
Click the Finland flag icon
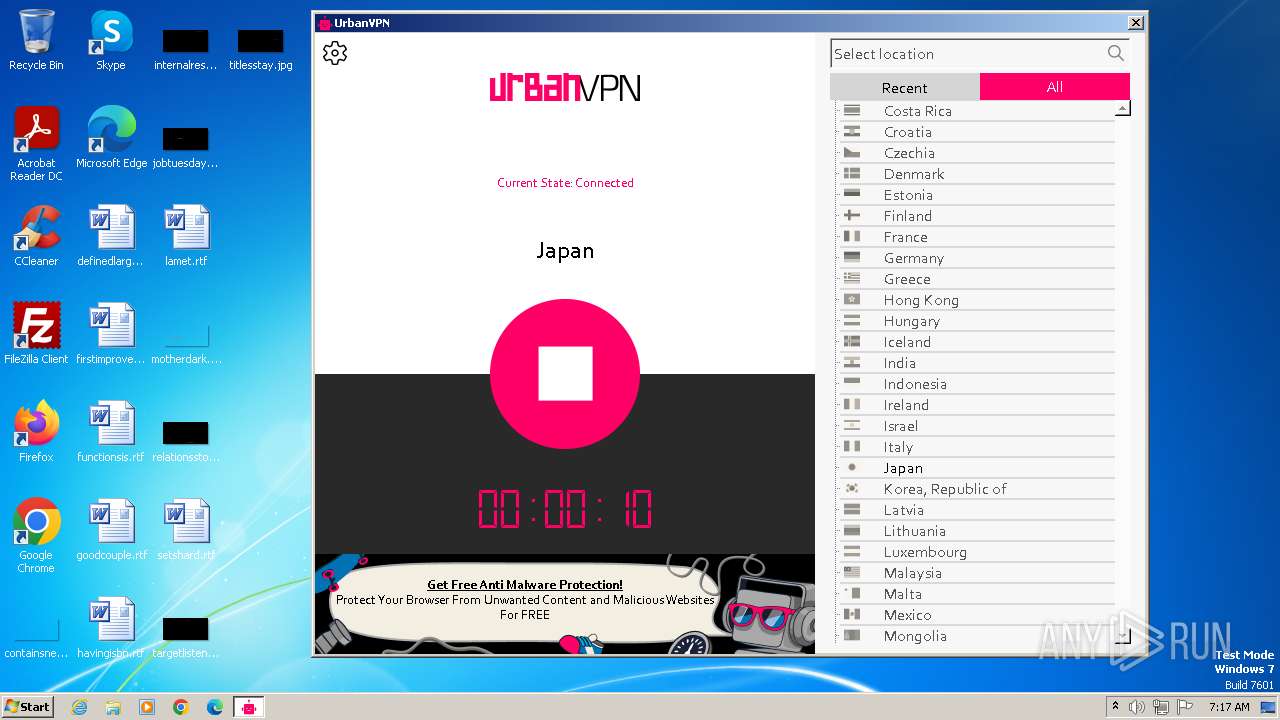coord(852,216)
